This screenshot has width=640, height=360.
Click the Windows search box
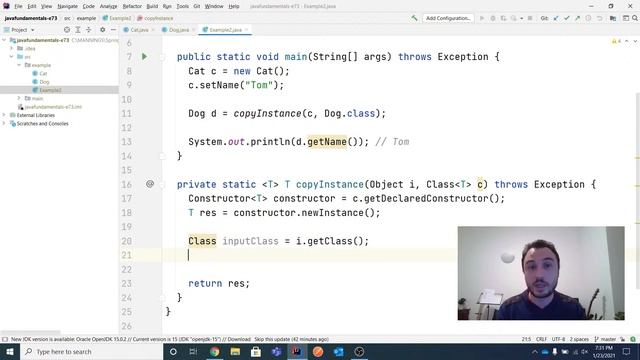click(x=91, y=351)
